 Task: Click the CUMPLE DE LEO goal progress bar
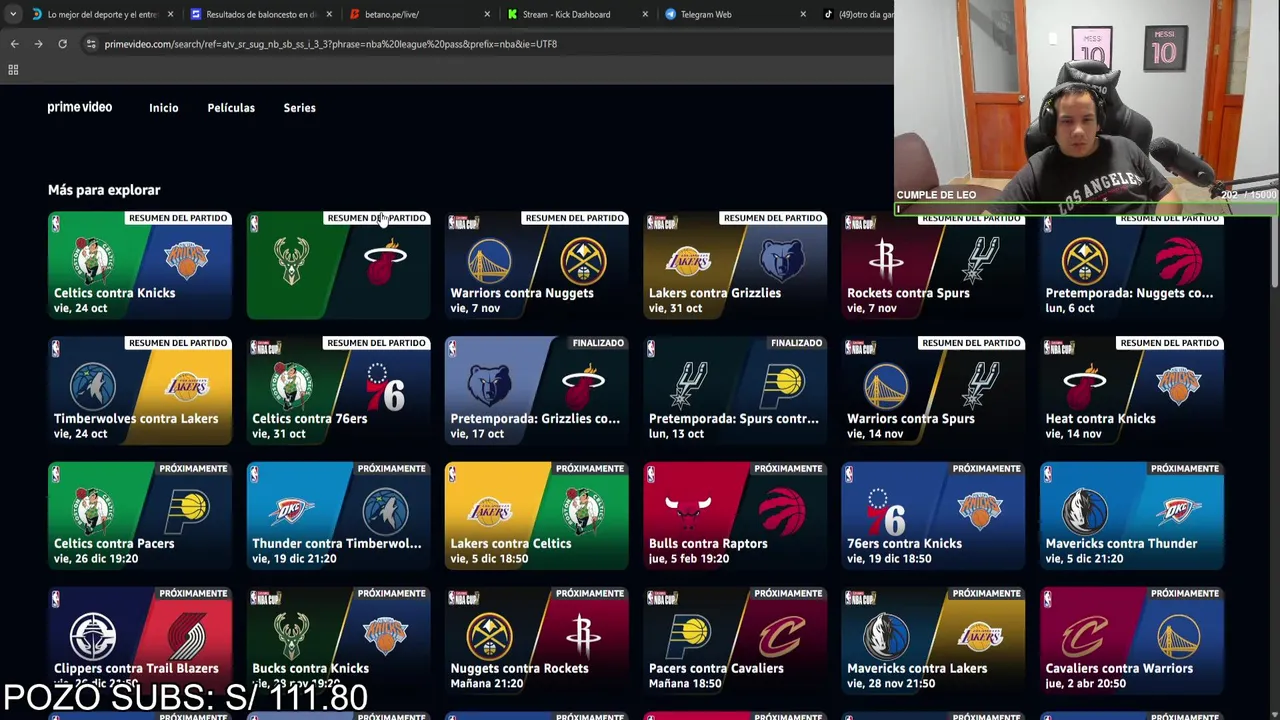point(1086,210)
